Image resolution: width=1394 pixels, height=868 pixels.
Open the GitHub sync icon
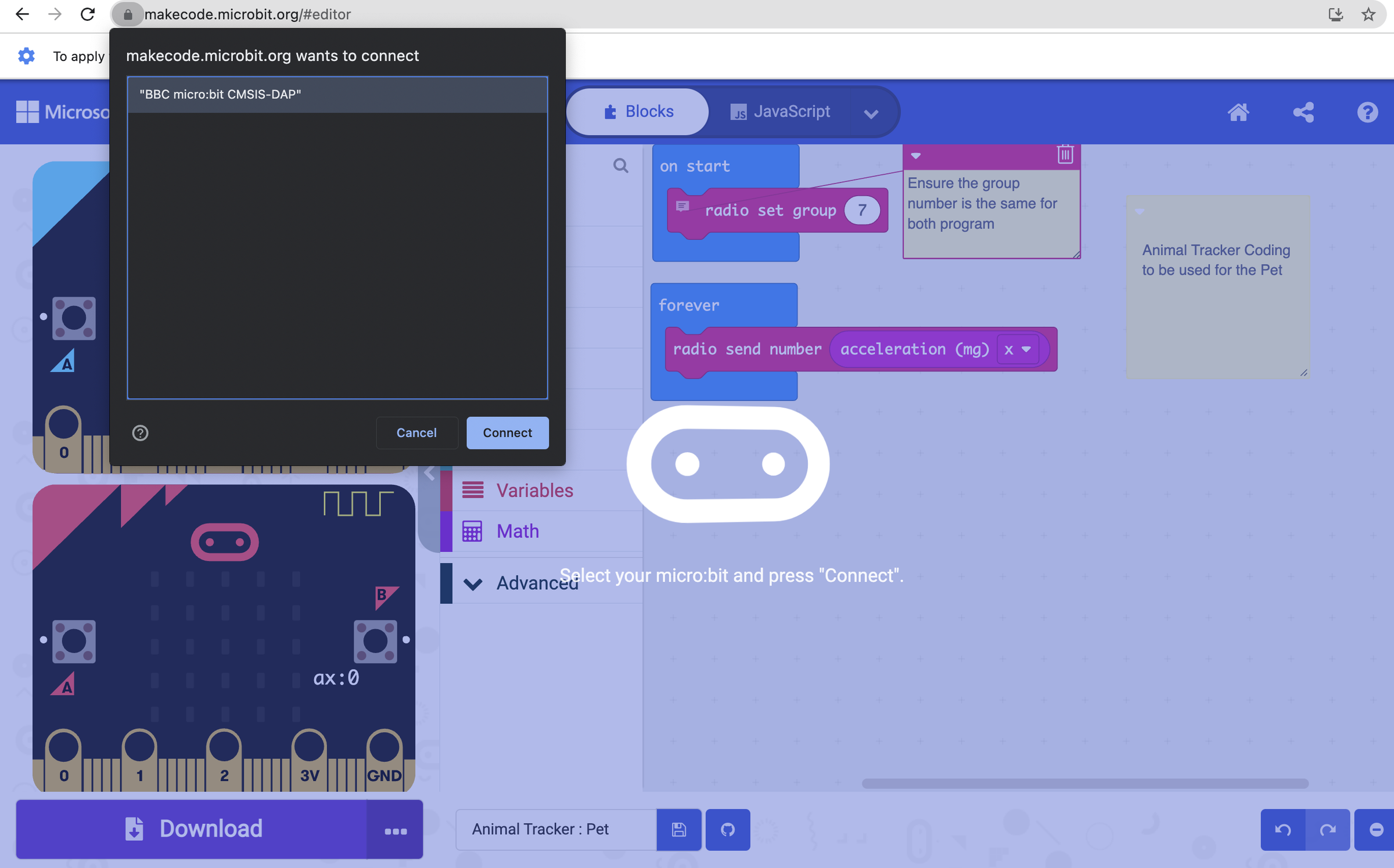point(727,829)
